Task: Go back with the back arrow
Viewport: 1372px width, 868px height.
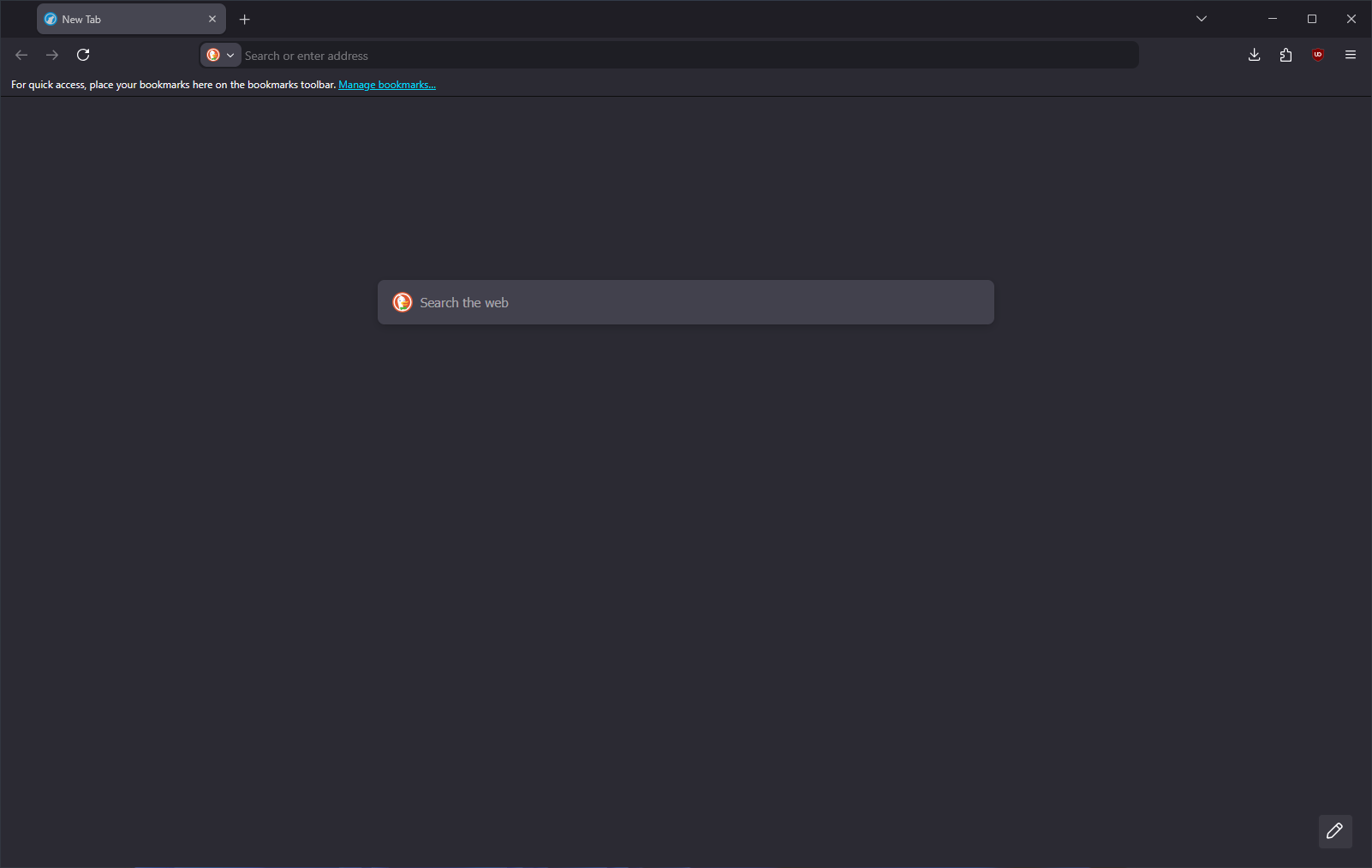Action: (x=21, y=55)
